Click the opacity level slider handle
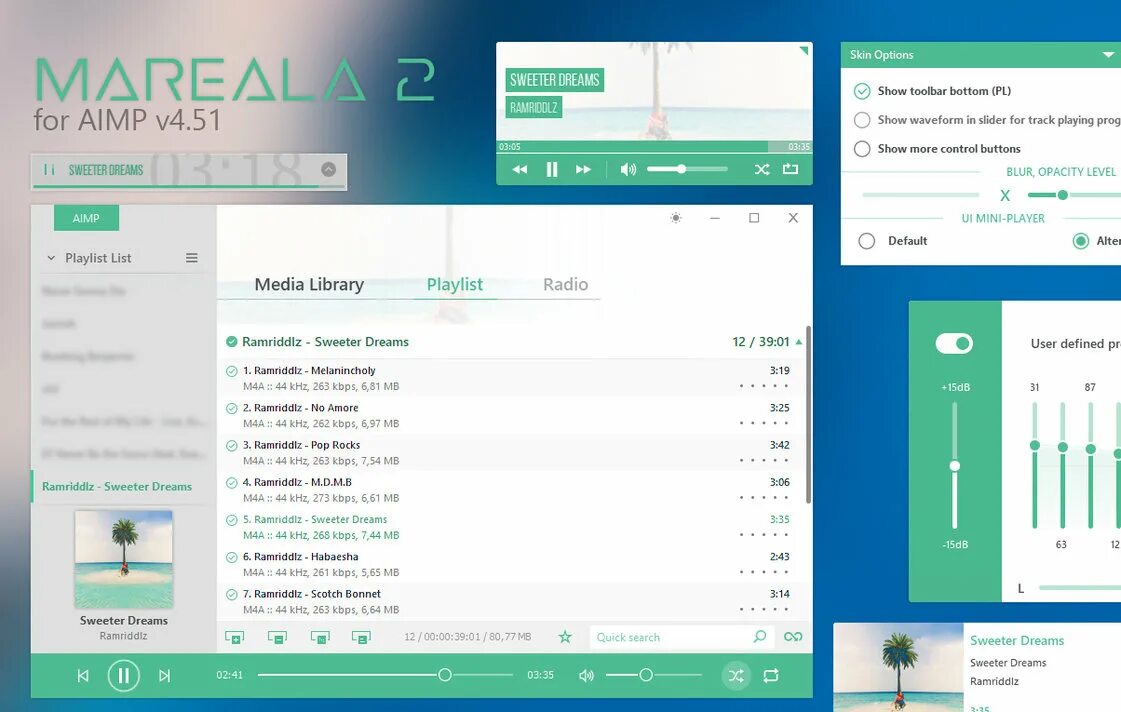Viewport: 1121px width, 712px height. [x=1062, y=195]
